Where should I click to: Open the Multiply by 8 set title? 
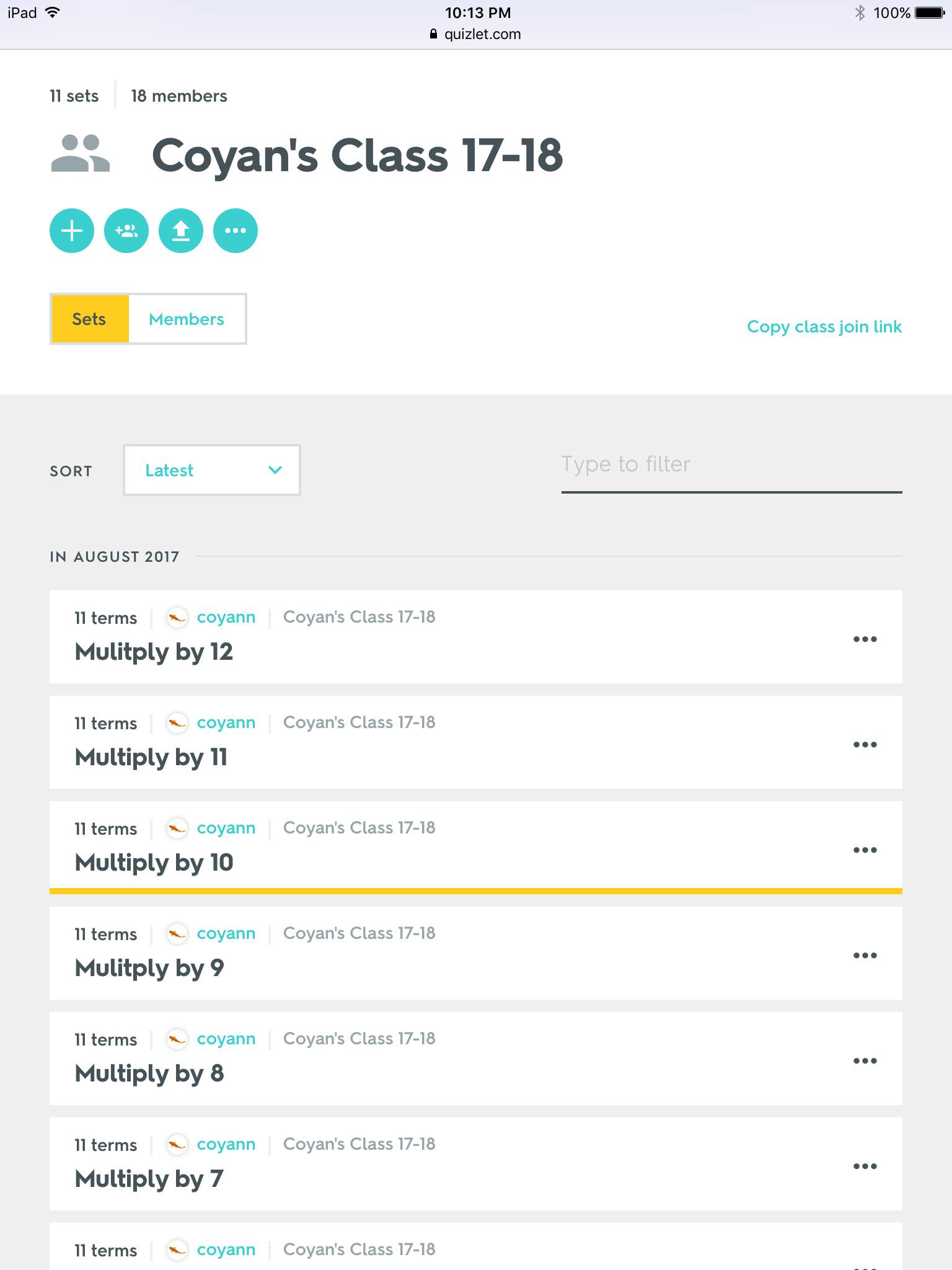(149, 1073)
